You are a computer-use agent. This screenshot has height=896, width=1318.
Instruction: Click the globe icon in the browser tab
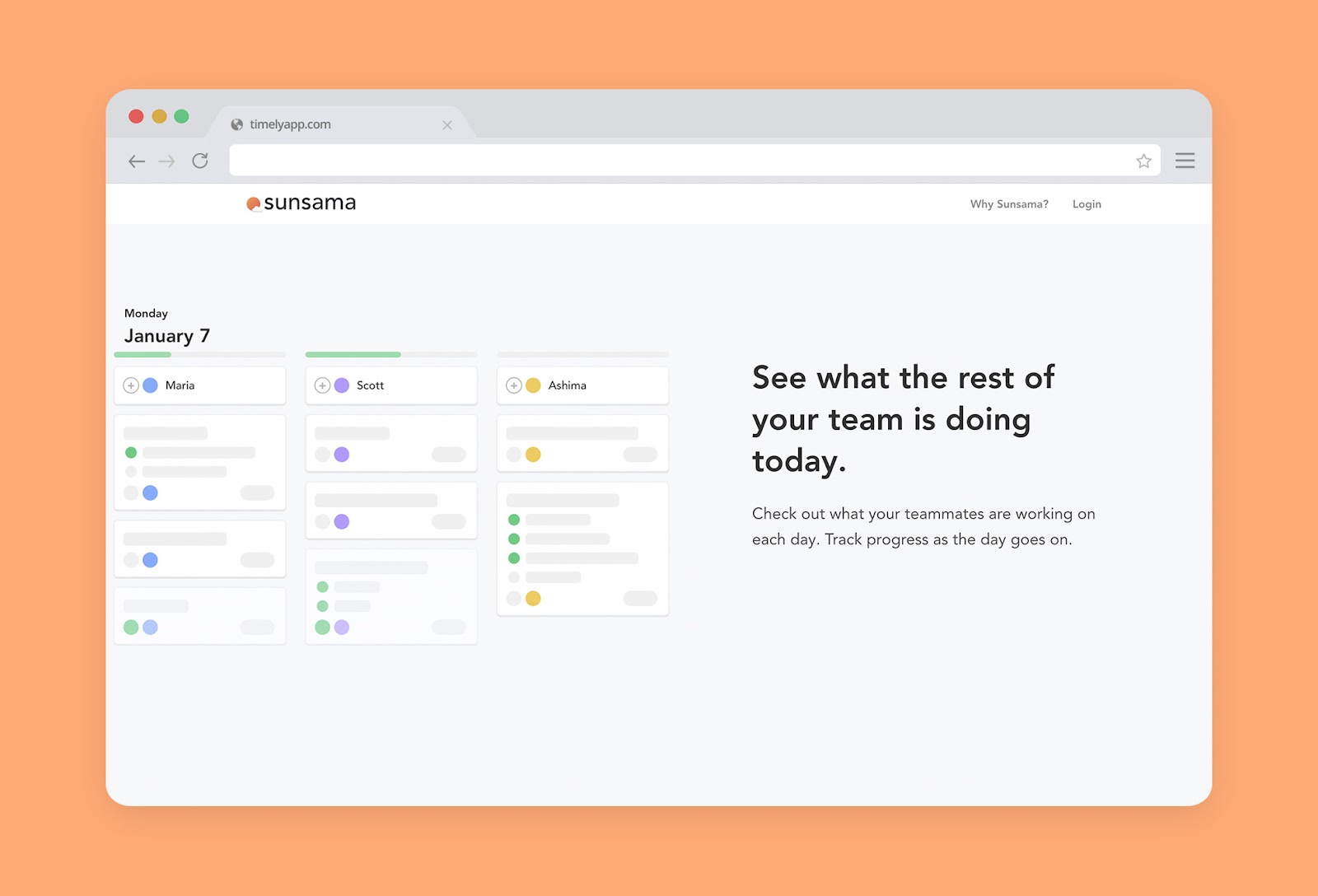click(x=236, y=124)
